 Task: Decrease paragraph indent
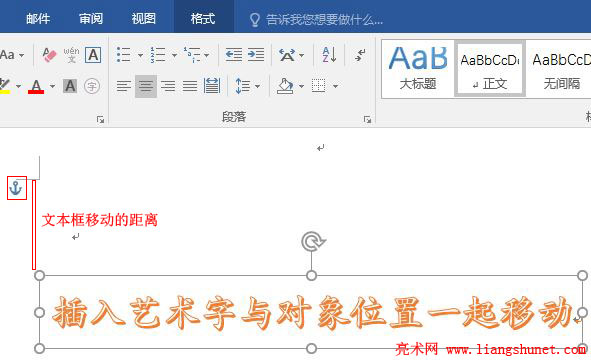(234, 55)
